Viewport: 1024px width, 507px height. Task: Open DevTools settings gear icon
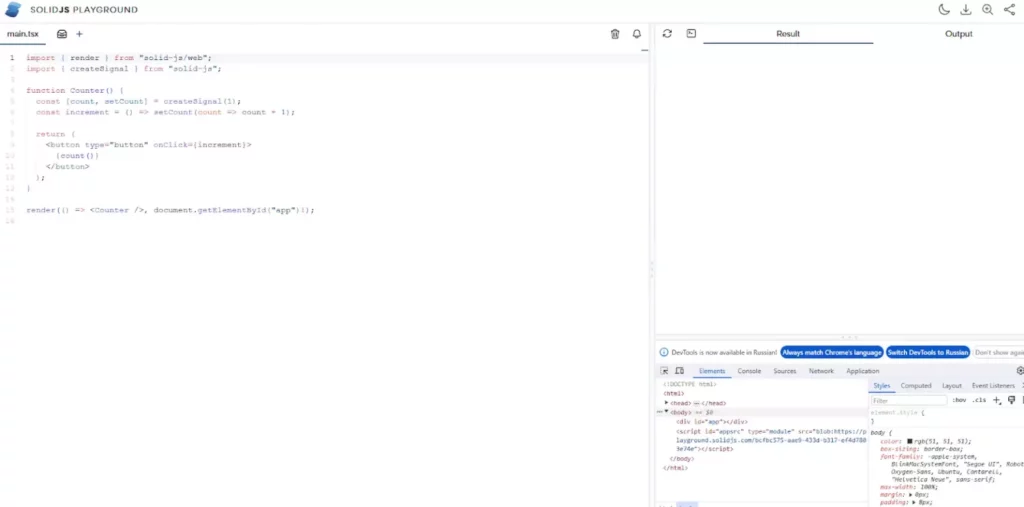point(1020,370)
